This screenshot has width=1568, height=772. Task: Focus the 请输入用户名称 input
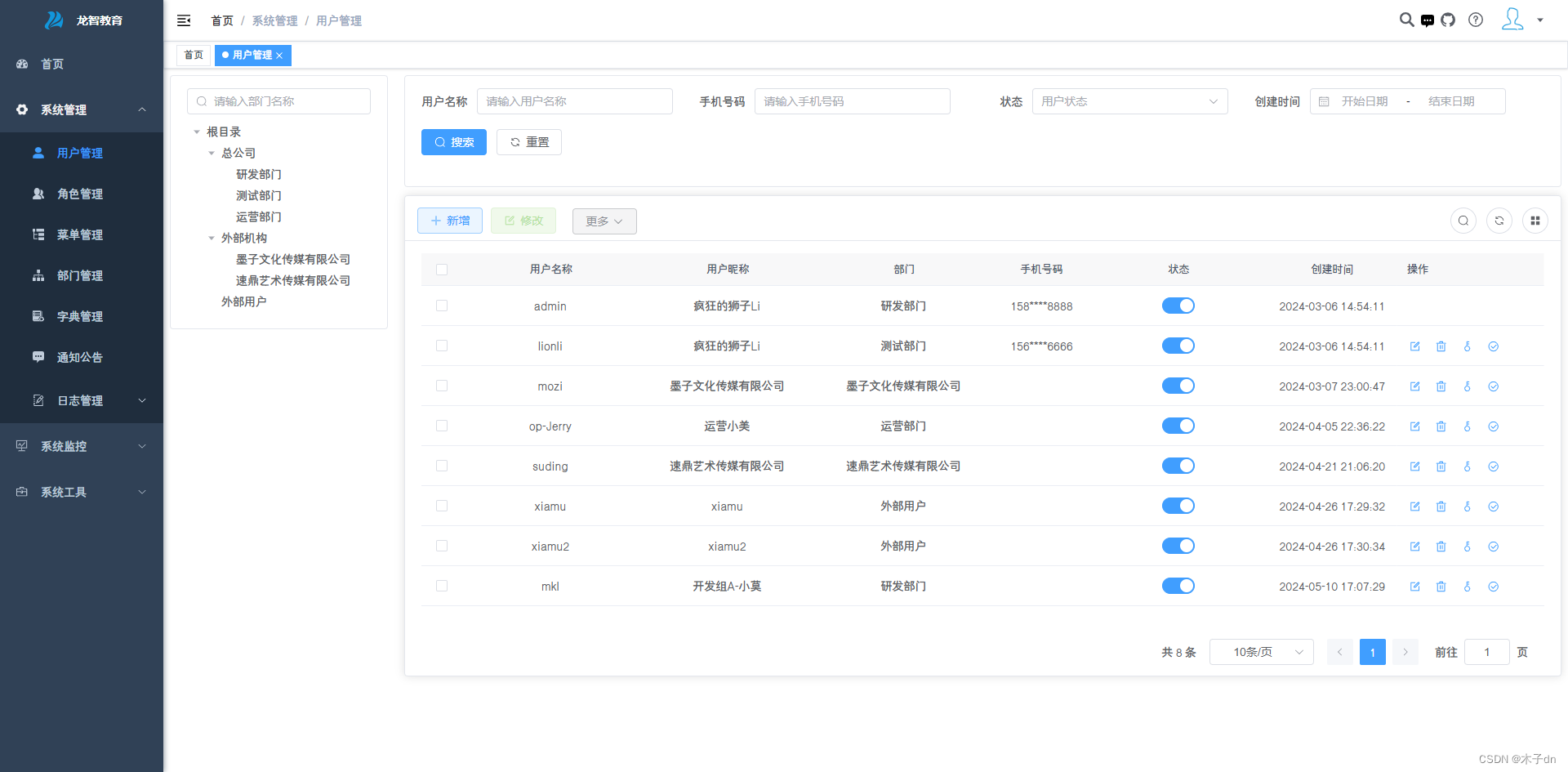(x=575, y=101)
